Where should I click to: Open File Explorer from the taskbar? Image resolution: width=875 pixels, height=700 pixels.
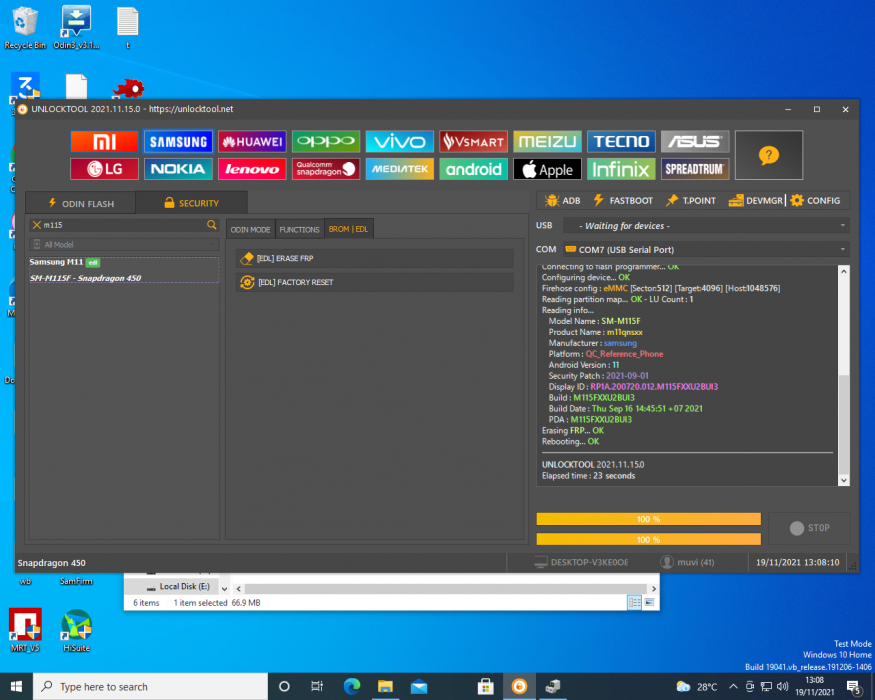coord(385,687)
